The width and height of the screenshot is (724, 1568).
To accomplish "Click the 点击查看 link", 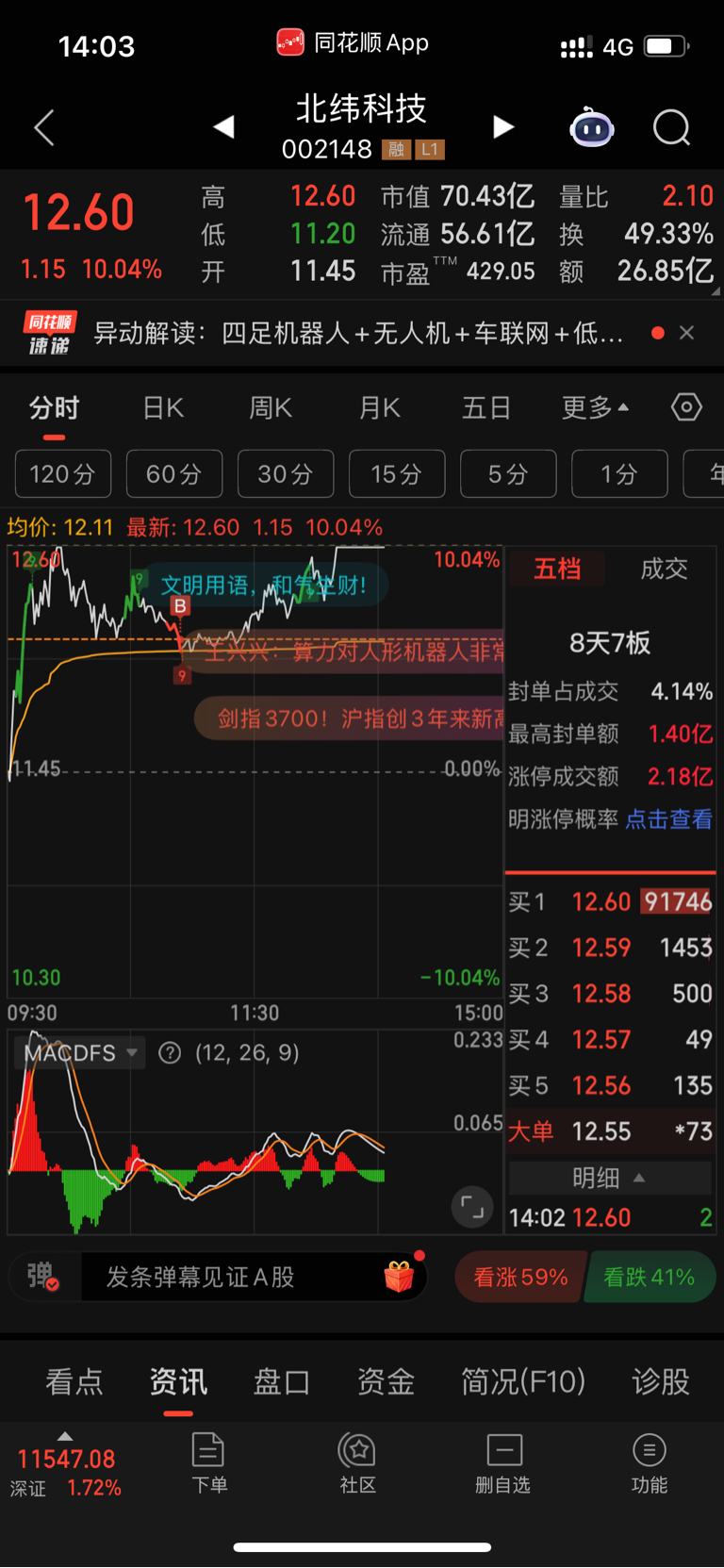I will (668, 819).
